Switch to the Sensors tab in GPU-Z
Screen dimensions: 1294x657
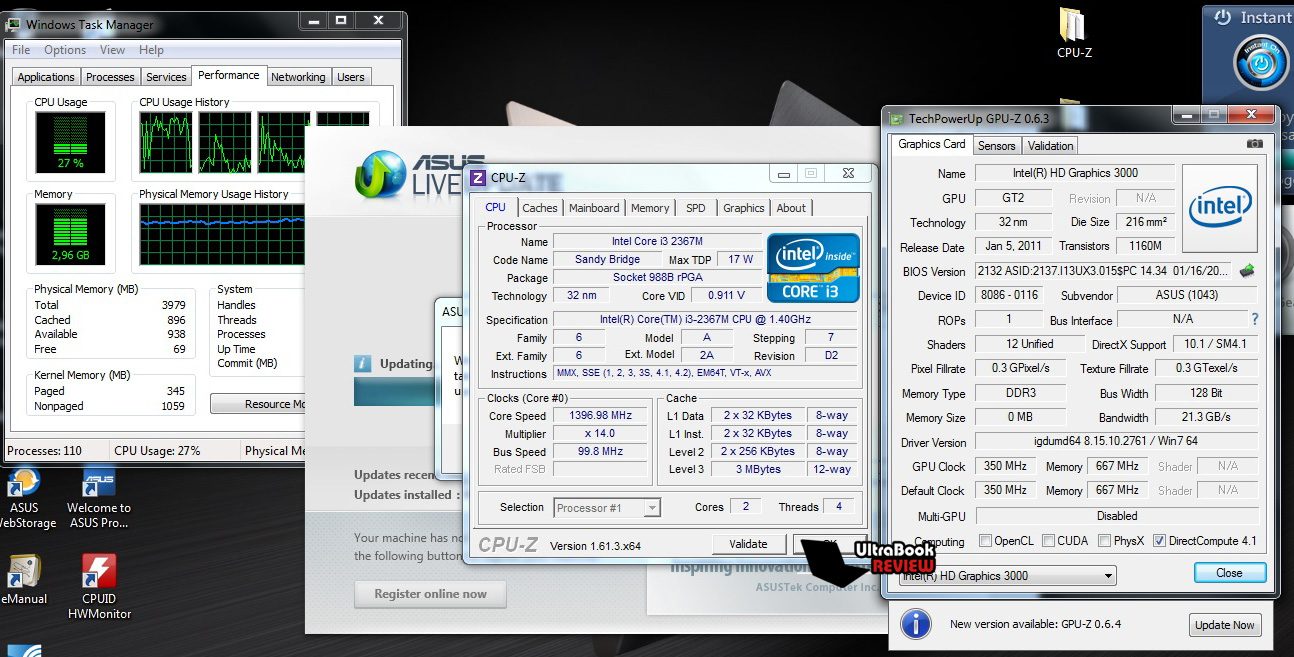click(997, 146)
